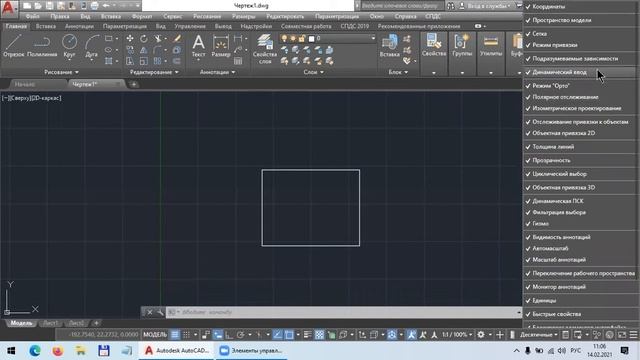The height and width of the screenshot is (360, 640).
Task: Expand the Рисование panel dropdown in ribbon
Action: coord(61,72)
